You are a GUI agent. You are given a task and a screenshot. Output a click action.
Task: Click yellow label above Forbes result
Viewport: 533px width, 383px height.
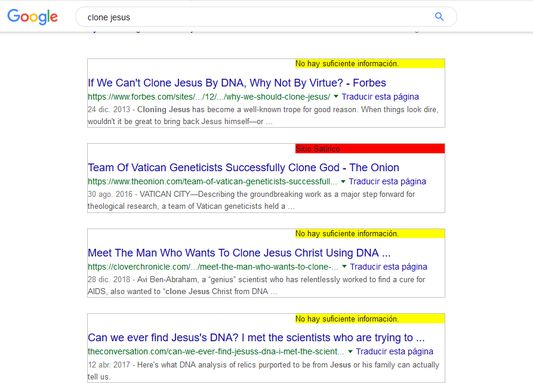tap(370, 64)
